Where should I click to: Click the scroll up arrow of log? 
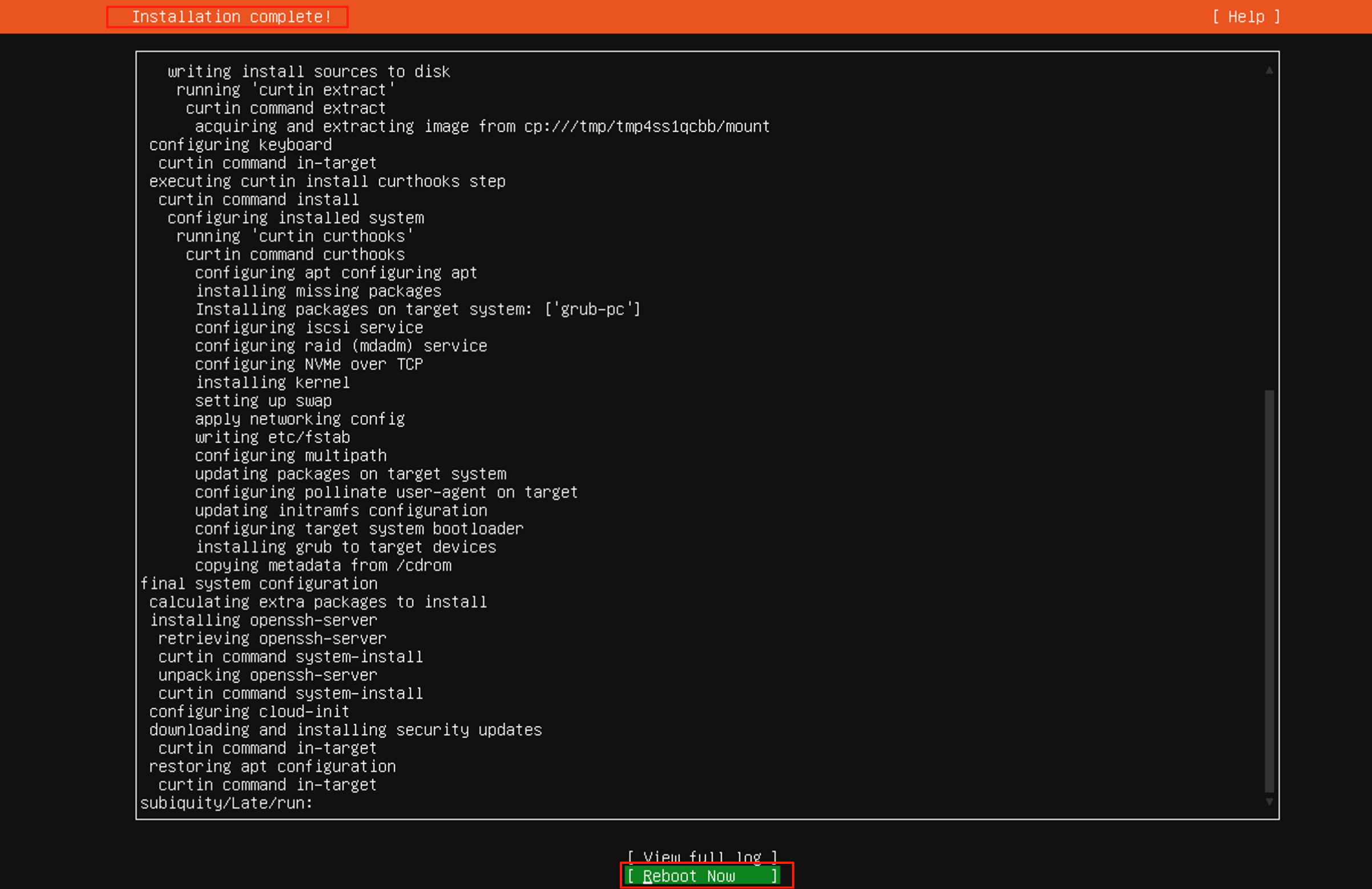pos(1269,70)
